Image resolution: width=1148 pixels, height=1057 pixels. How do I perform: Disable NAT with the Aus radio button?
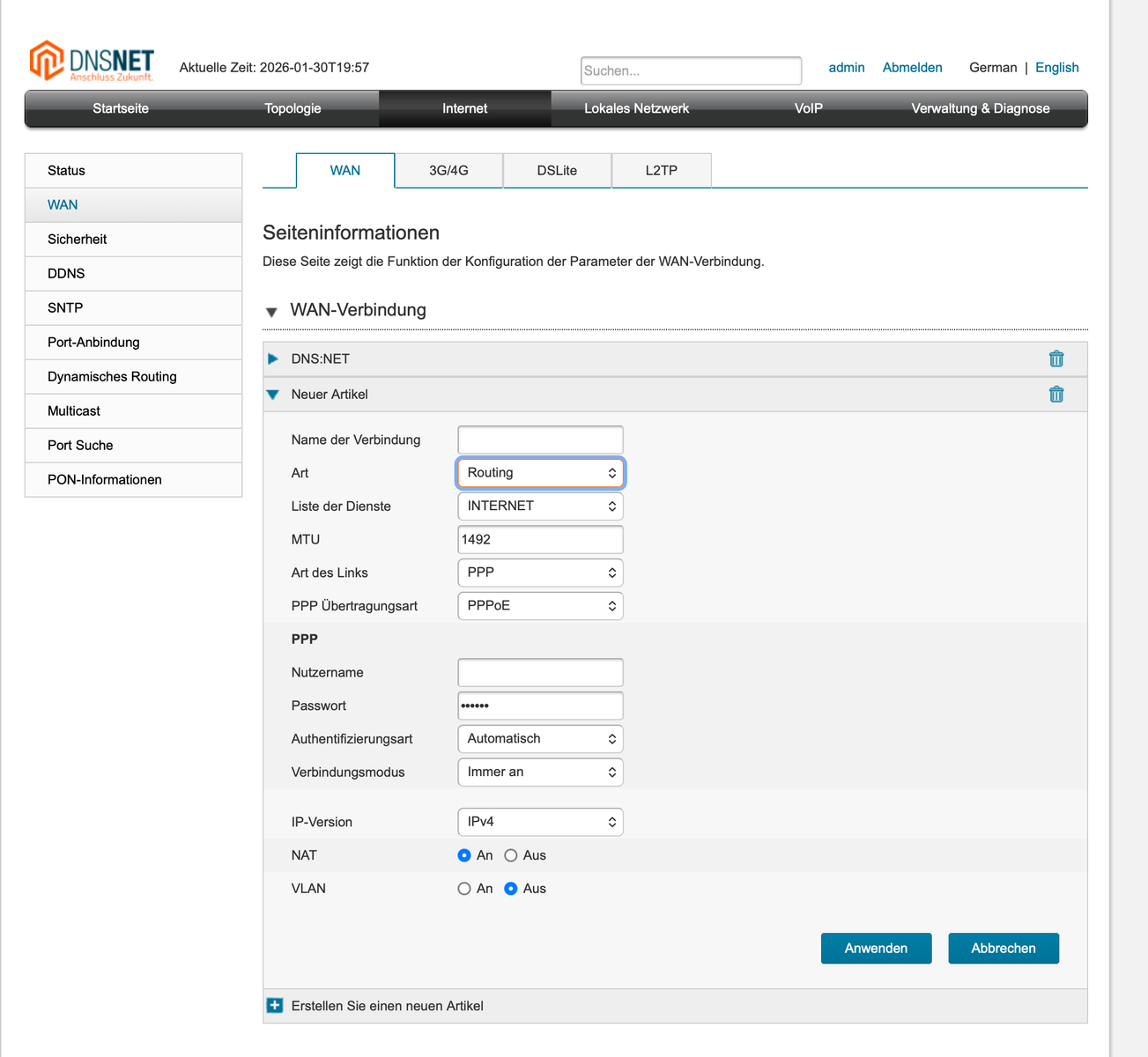pos(511,855)
